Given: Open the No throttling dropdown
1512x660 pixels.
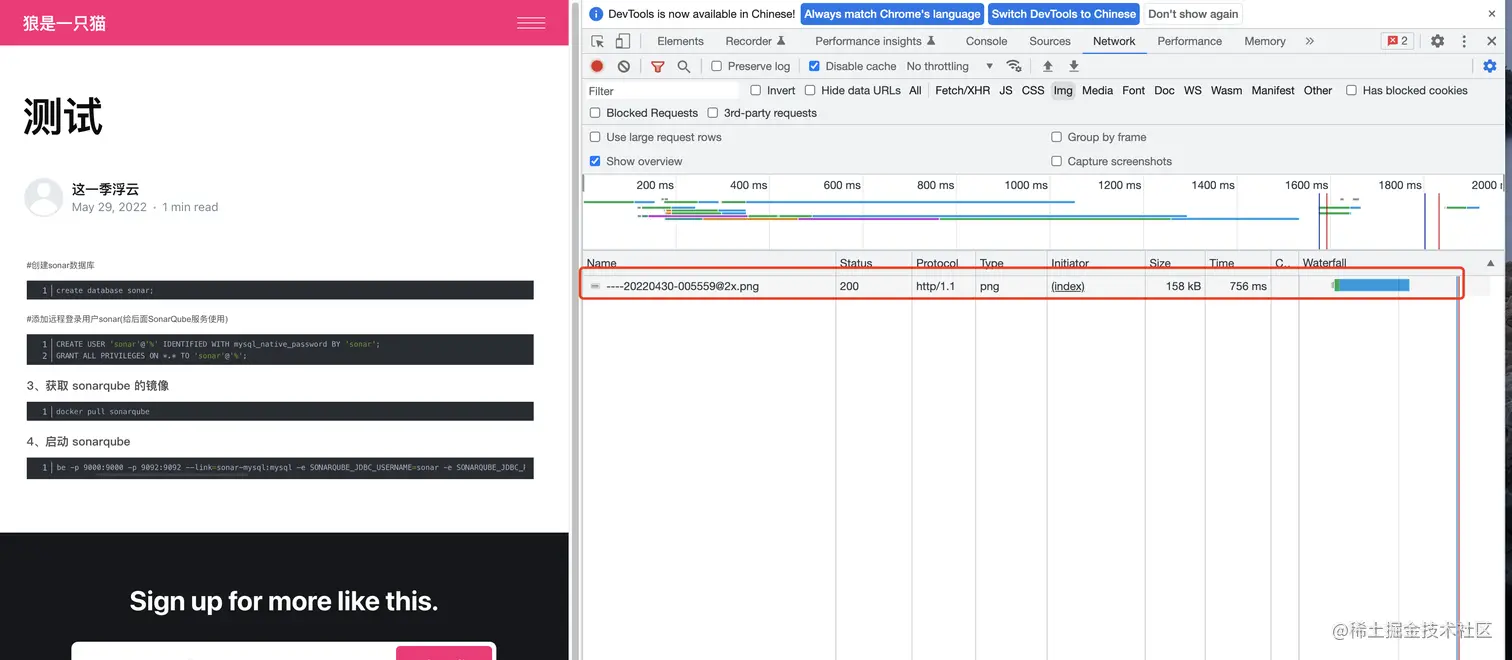Looking at the screenshot, I should tap(949, 66).
